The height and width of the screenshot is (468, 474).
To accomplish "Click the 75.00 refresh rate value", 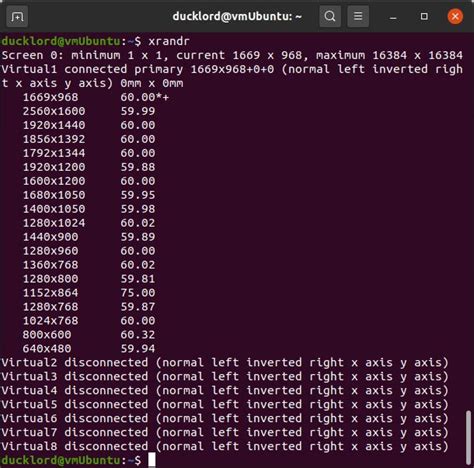I will pyautogui.click(x=138, y=293).
